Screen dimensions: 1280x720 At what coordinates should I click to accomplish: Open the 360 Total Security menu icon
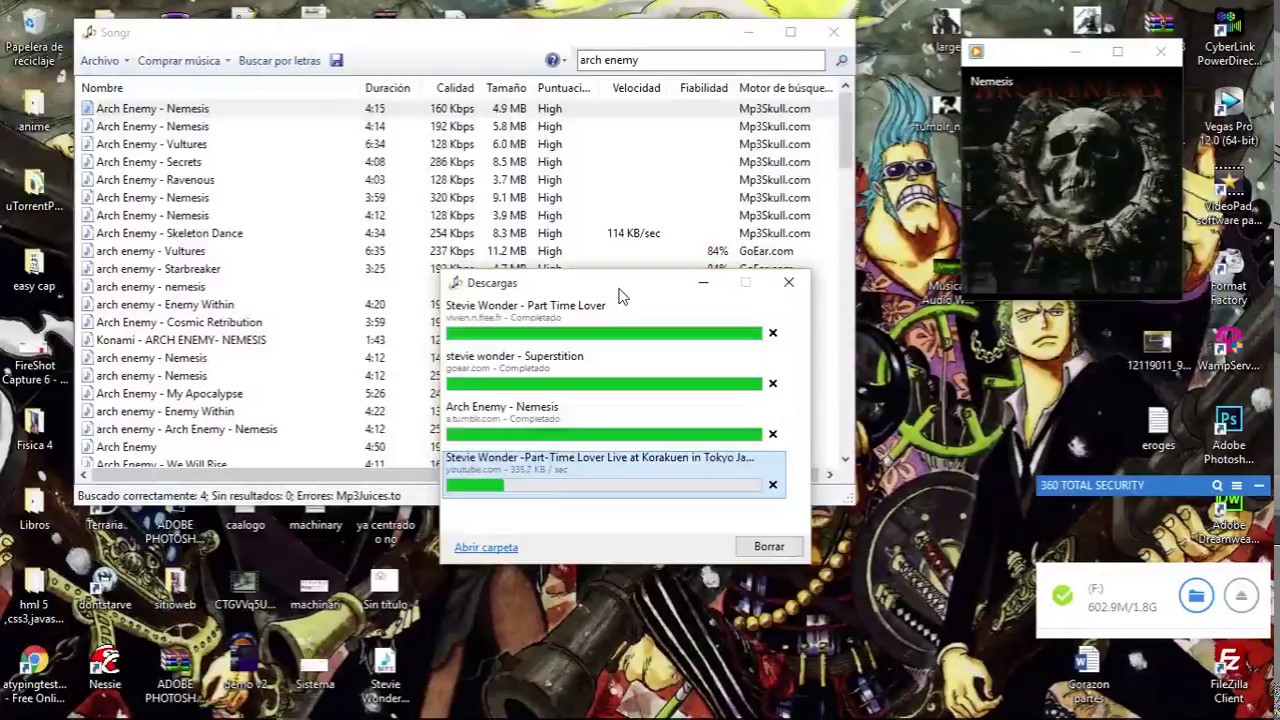pos(1236,486)
